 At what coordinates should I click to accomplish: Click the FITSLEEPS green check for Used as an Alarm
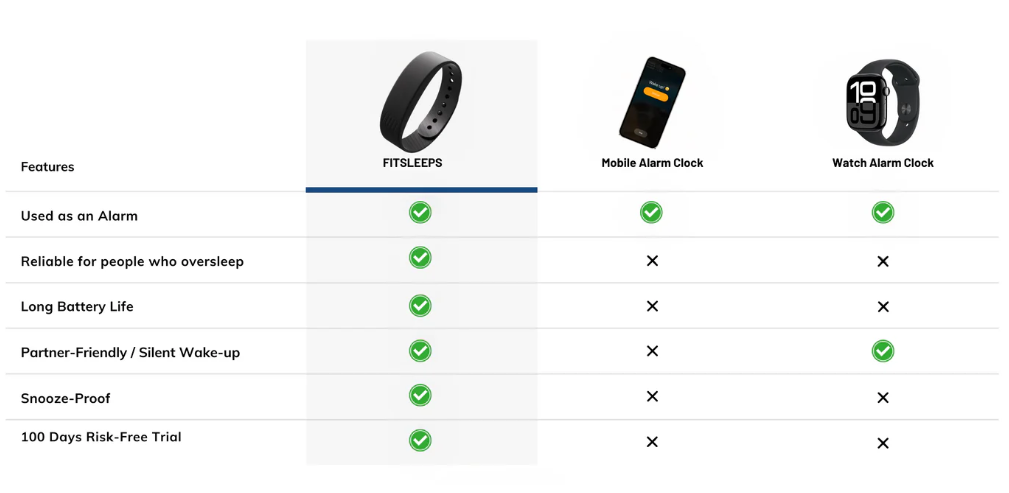(420, 212)
